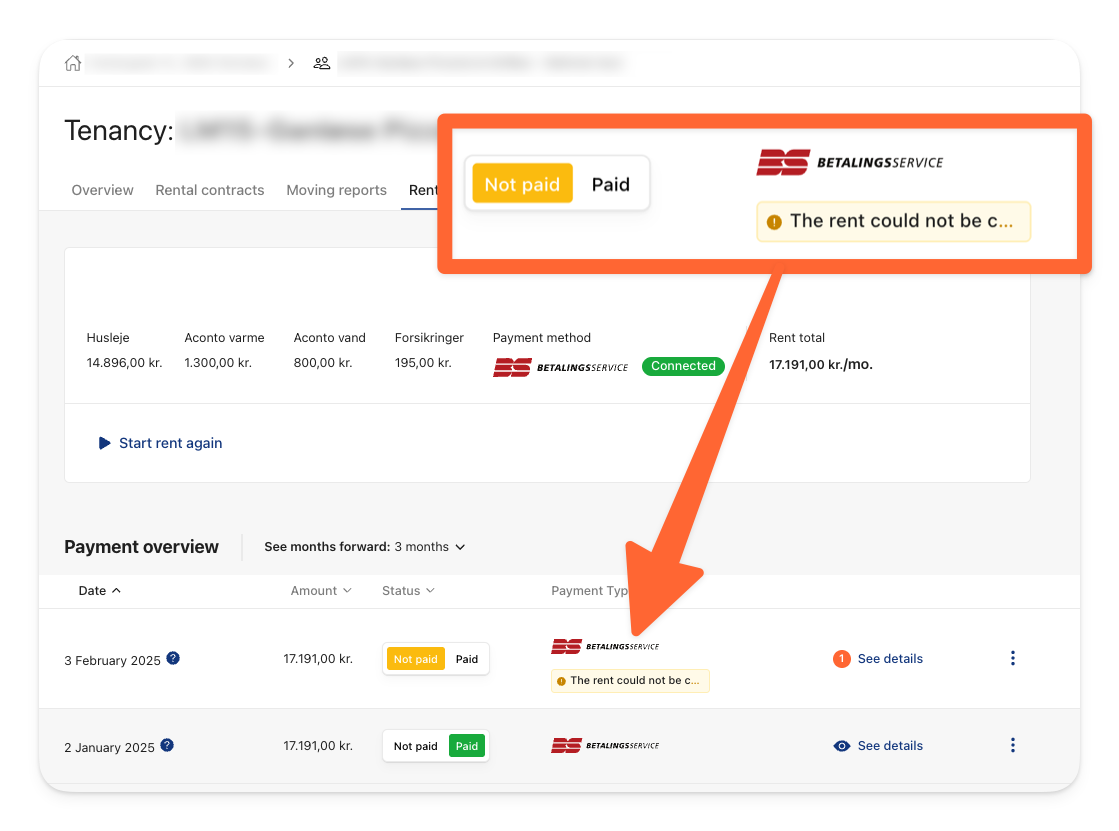Click eye icon in January 2025 row
Viewport: 1119px width, 831px height.
[841, 745]
